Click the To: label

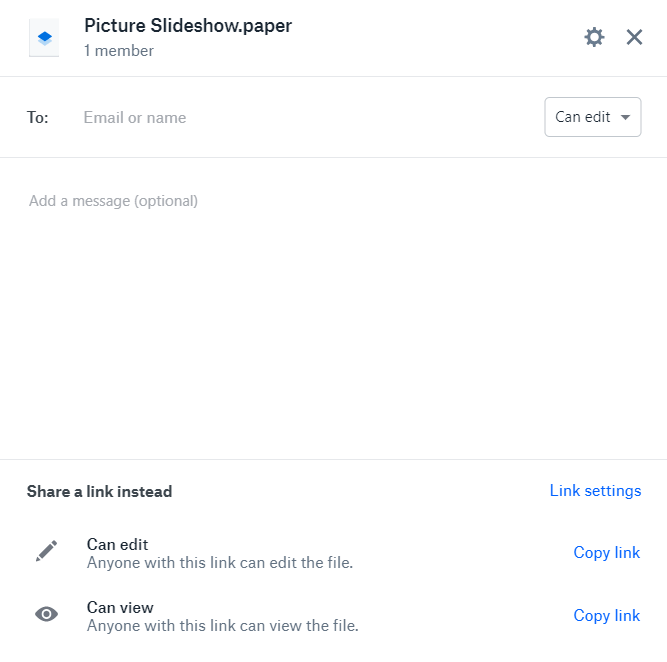pos(37,117)
